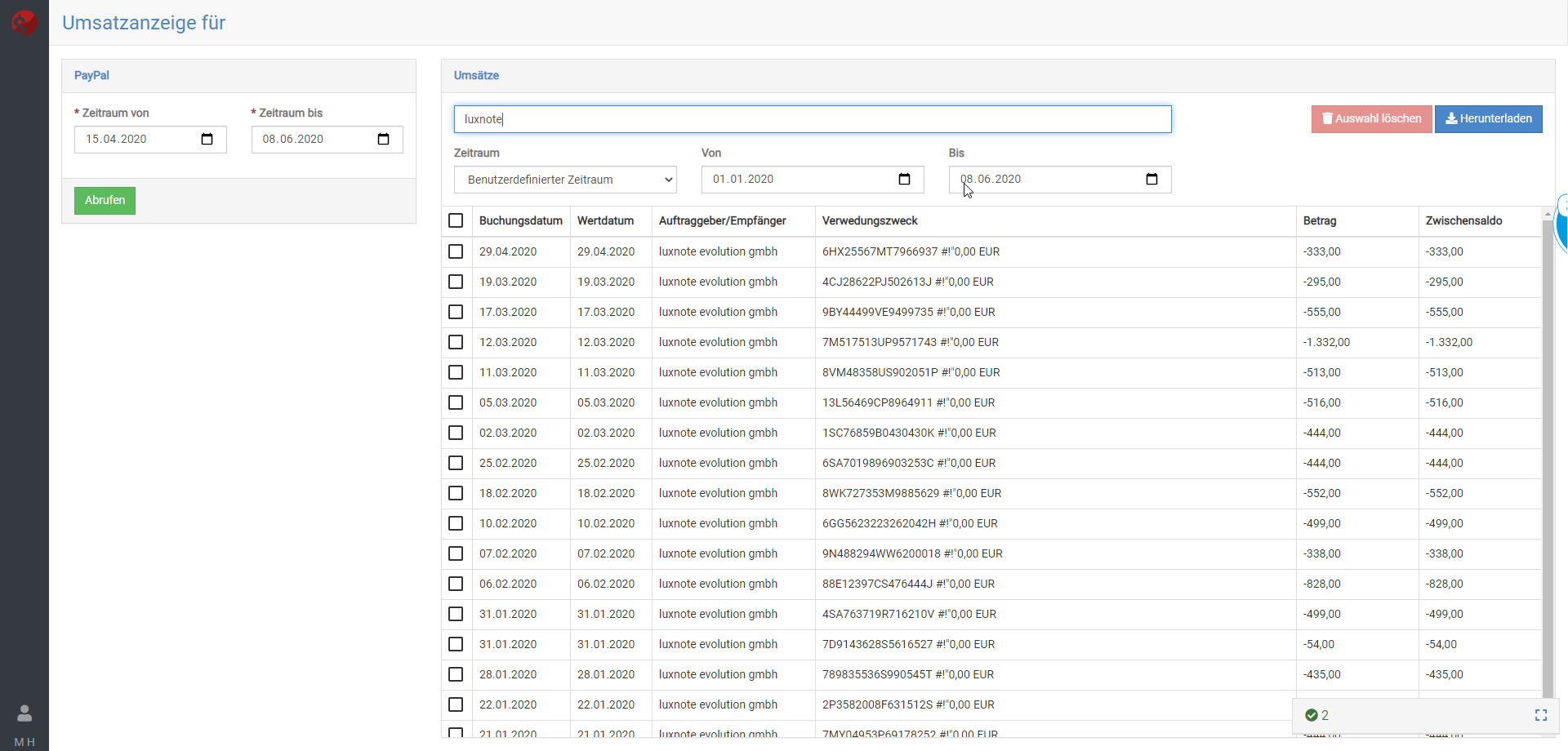1568x751 pixels.
Task: Check the row dated 19.03.2020
Action: tap(456, 282)
